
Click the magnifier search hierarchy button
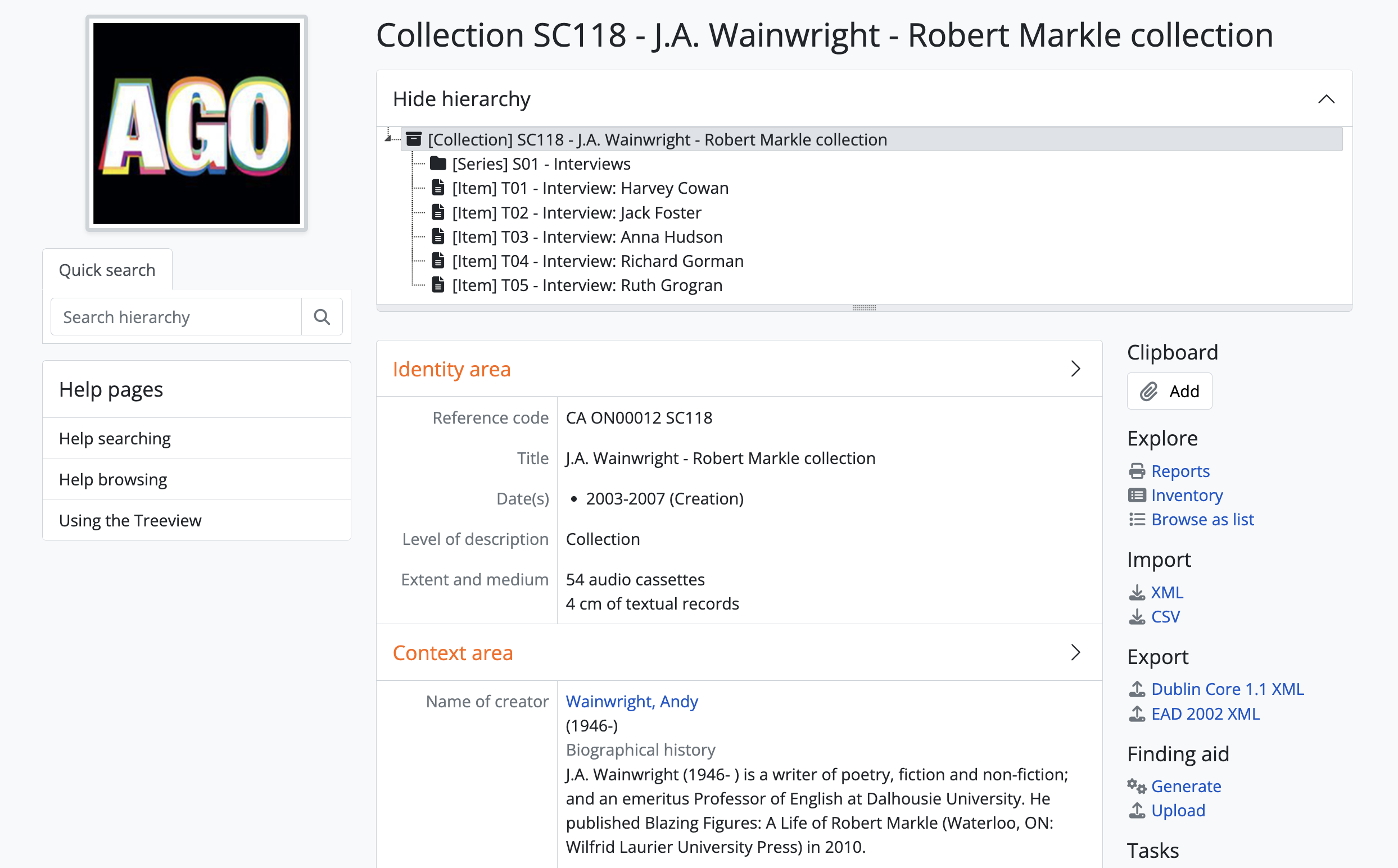click(x=322, y=317)
